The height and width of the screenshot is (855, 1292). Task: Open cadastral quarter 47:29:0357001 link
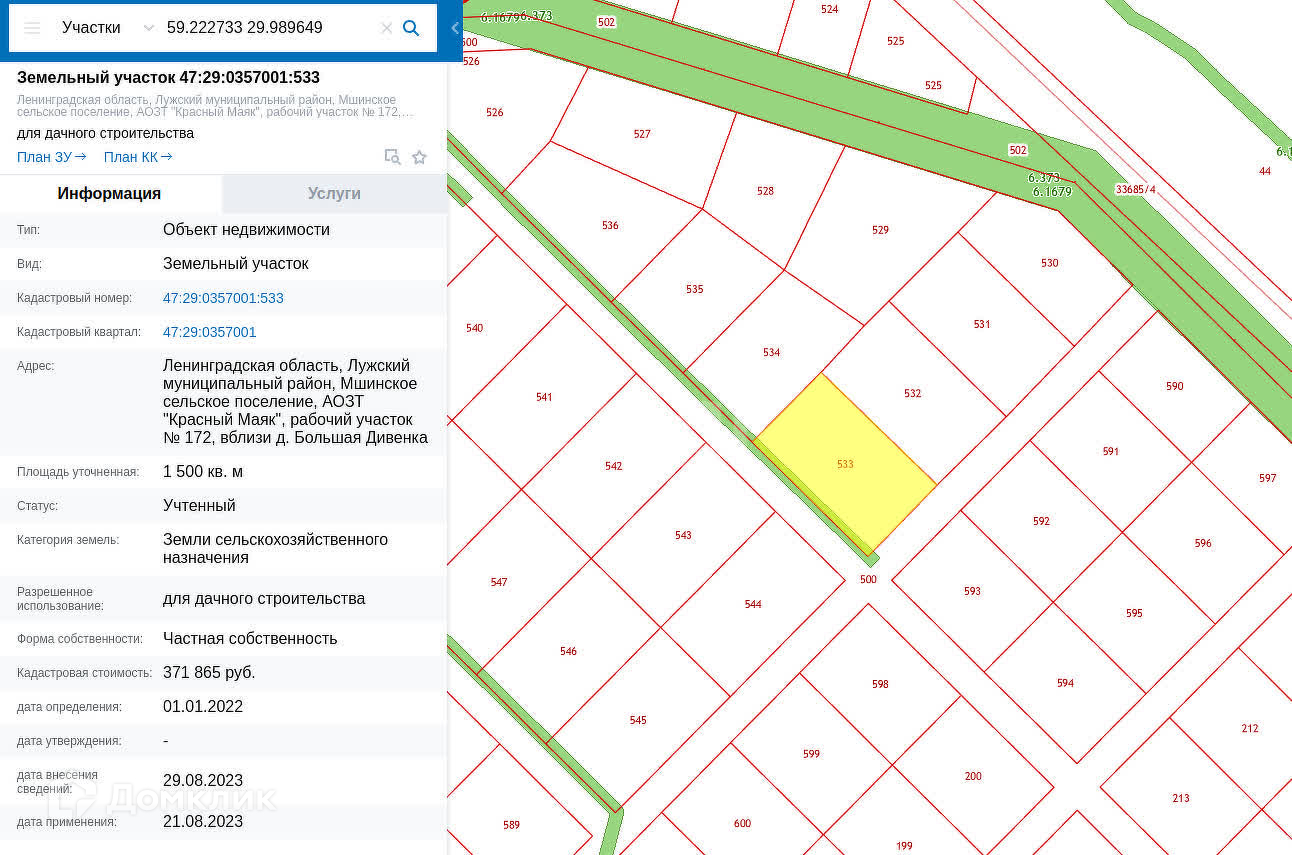210,332
